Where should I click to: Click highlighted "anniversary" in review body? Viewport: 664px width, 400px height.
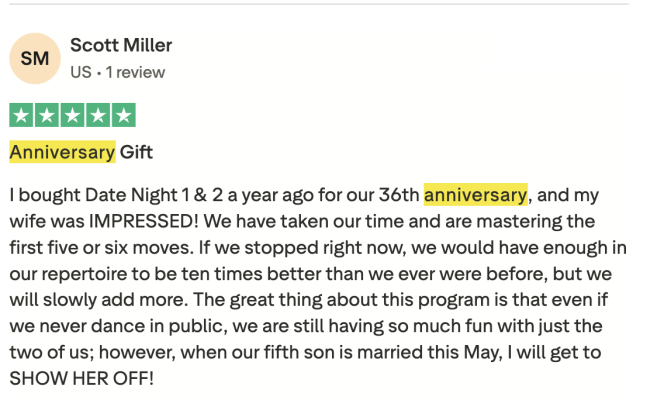pyautogui.click(x=475, y=195)
